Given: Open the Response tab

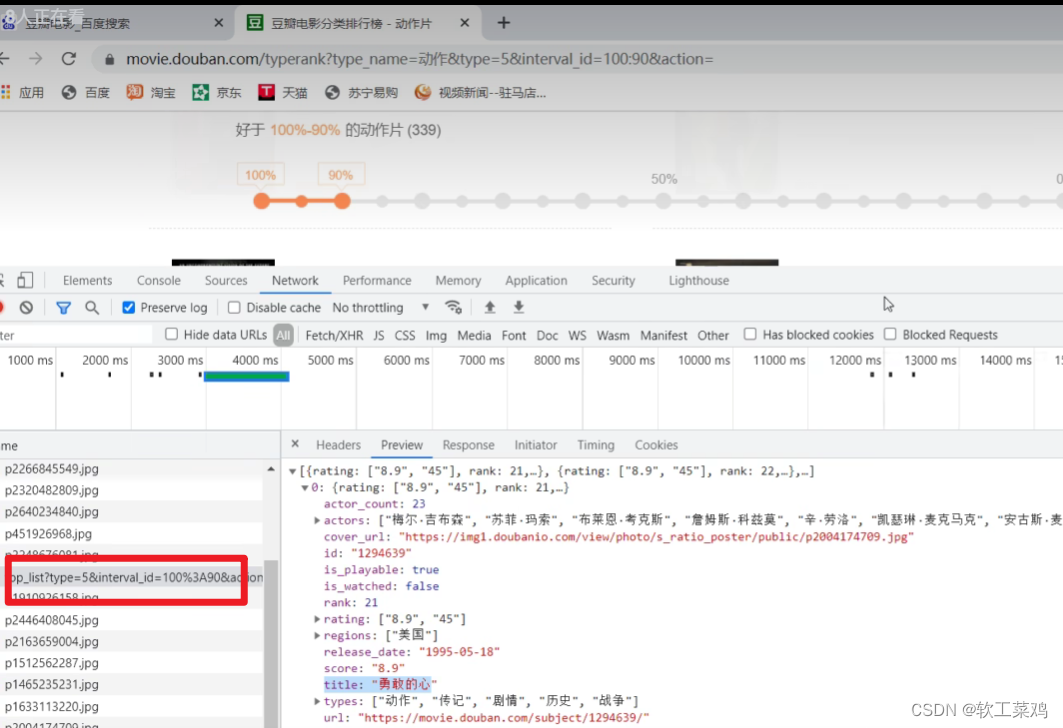Looking at the screenshot, I should (x=468, y=445).
